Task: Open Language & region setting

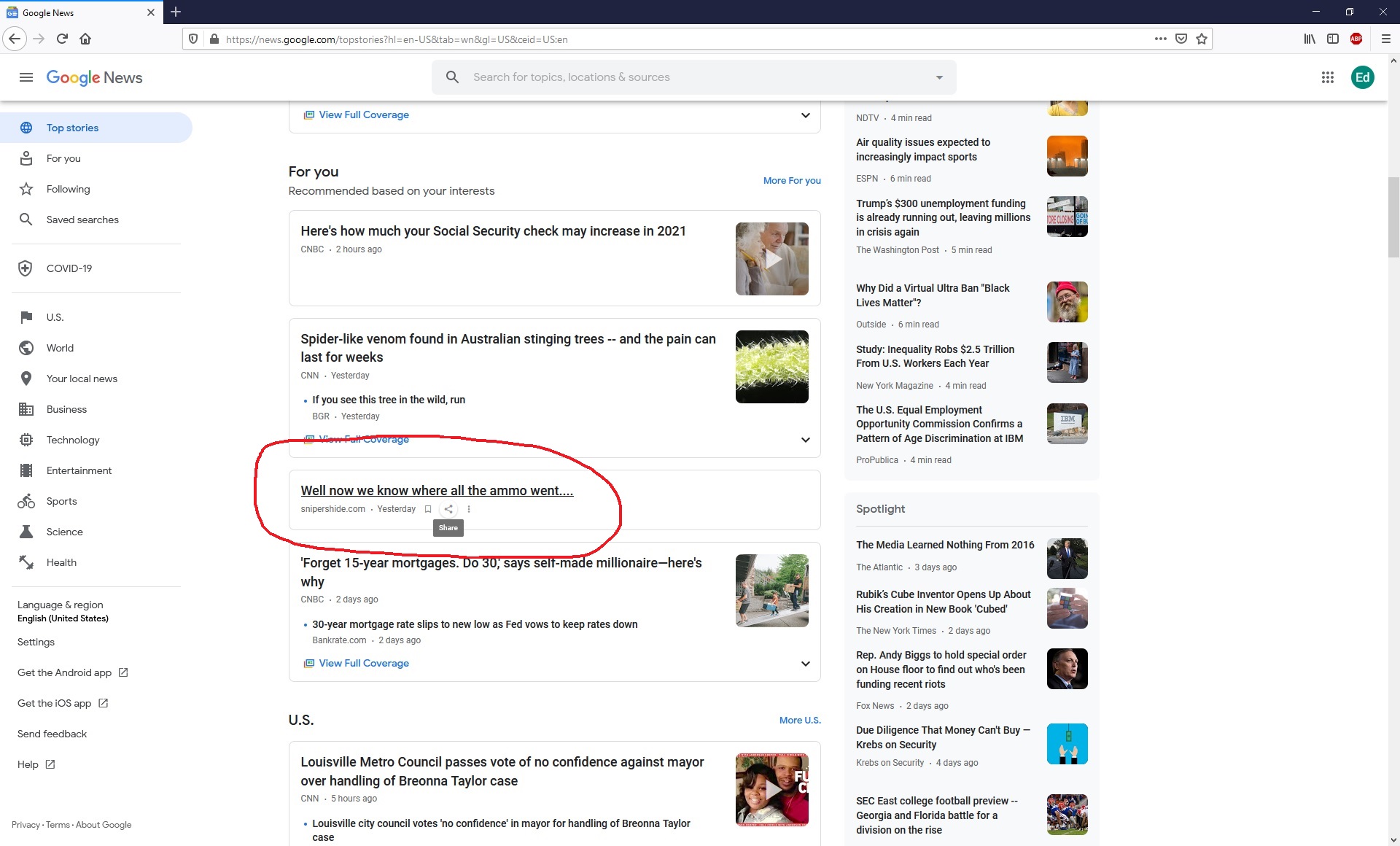Action: coord(63,611)
